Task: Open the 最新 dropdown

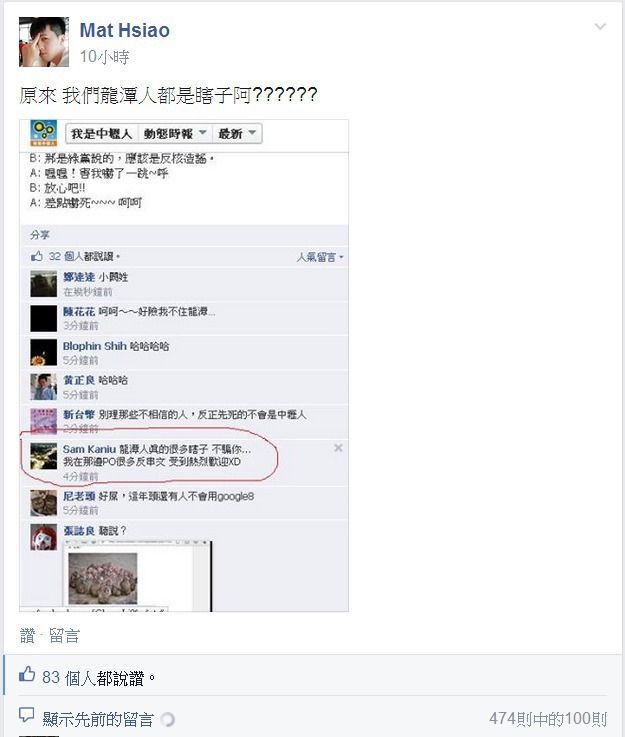Action: (237, 133)
